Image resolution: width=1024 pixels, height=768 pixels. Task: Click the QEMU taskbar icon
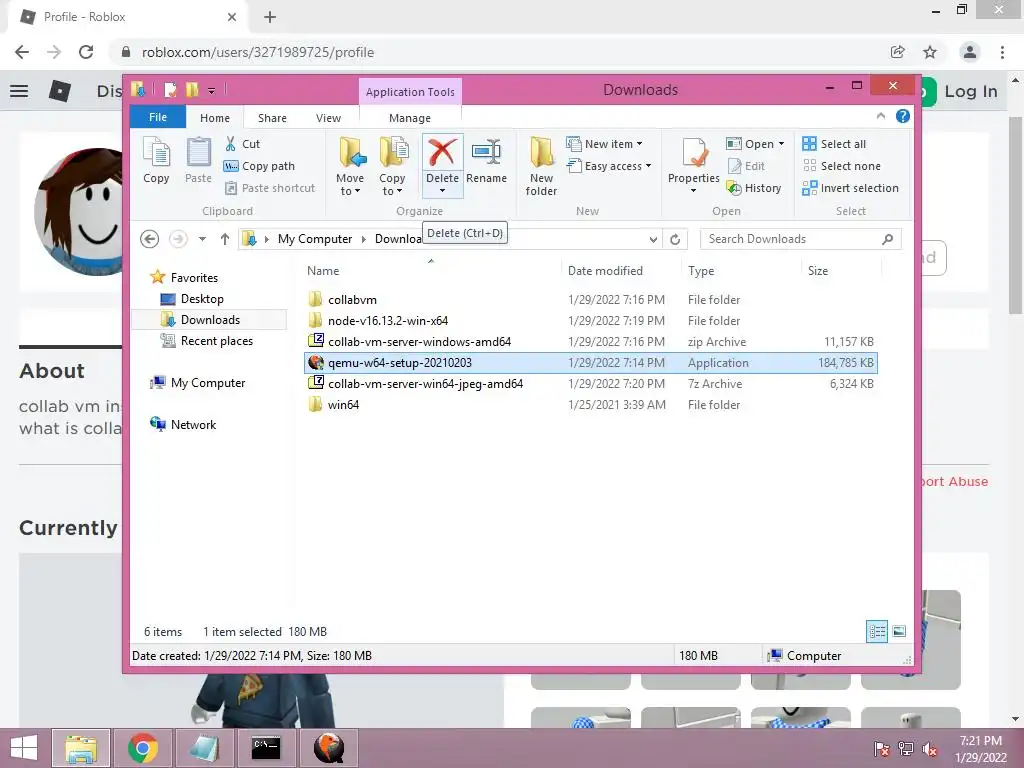(328, 748)
